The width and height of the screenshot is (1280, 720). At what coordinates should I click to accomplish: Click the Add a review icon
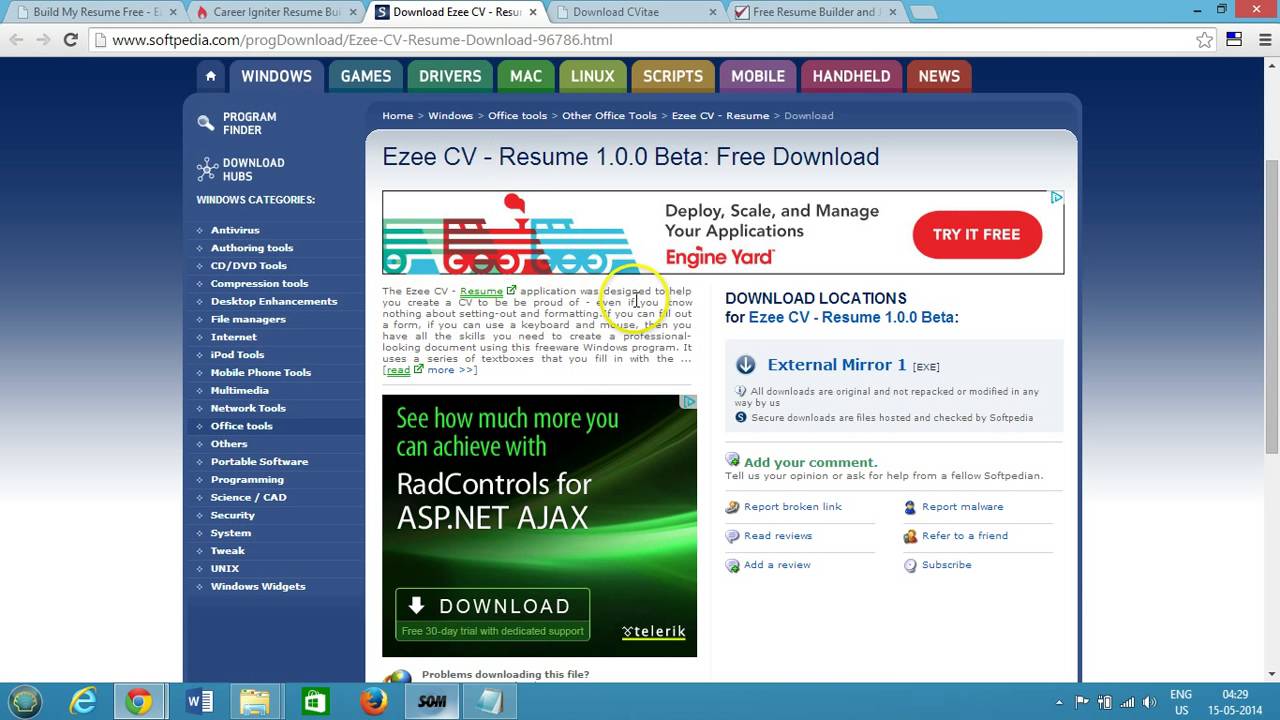tap(733, 565)
